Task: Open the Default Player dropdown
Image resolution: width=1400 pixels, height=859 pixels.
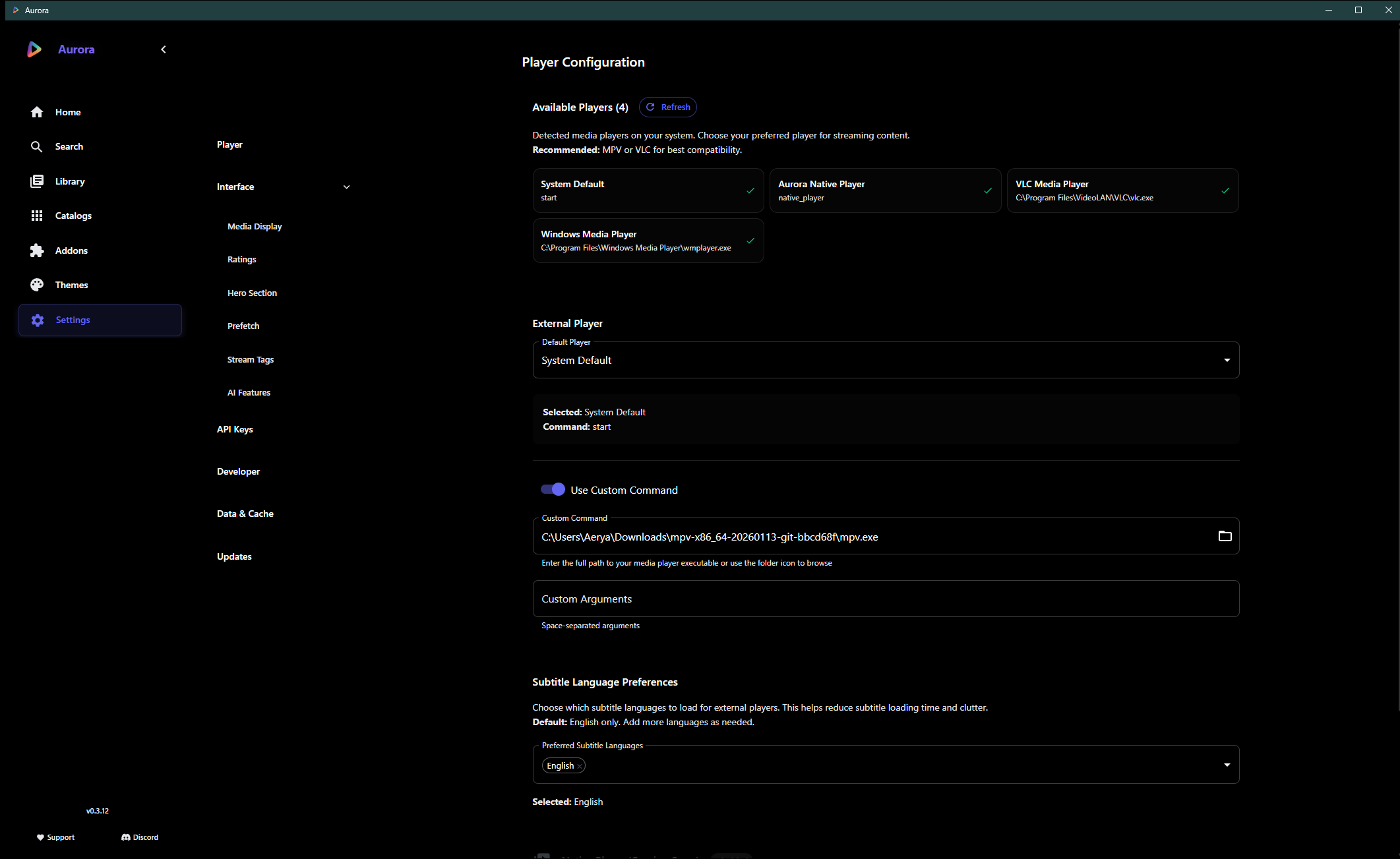Action: (x=885, y=361)
